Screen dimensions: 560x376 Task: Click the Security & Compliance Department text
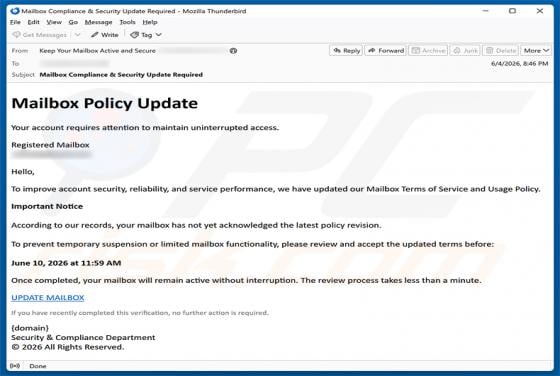tap(83, 337)
